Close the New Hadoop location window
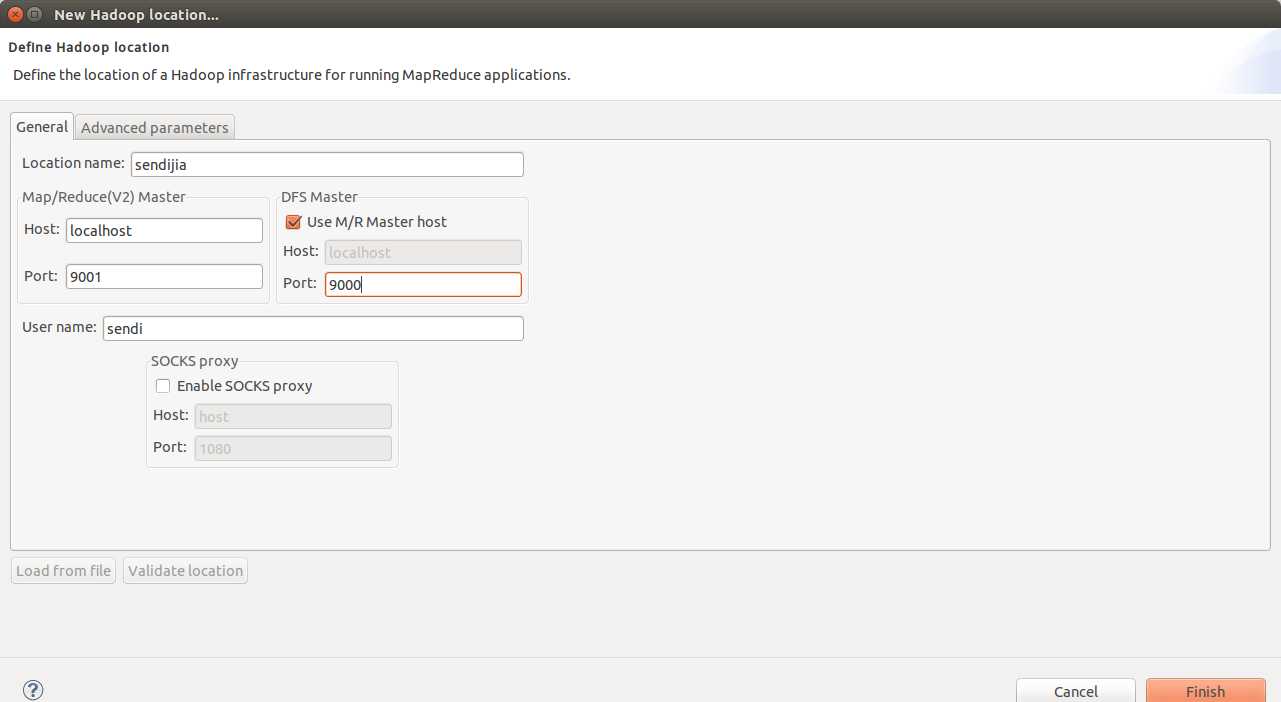 (x=15, y=14)
